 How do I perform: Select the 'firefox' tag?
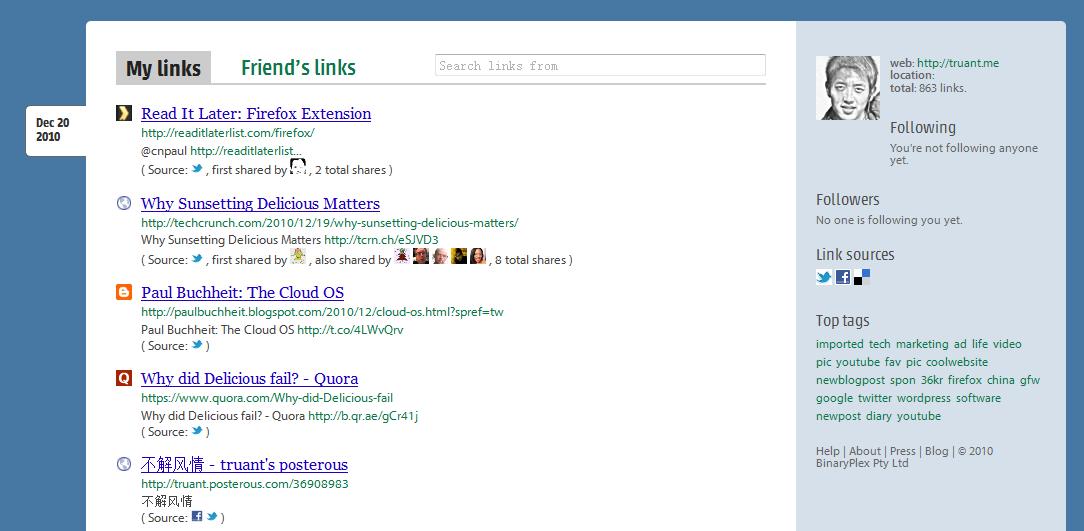tap(964, 380)
